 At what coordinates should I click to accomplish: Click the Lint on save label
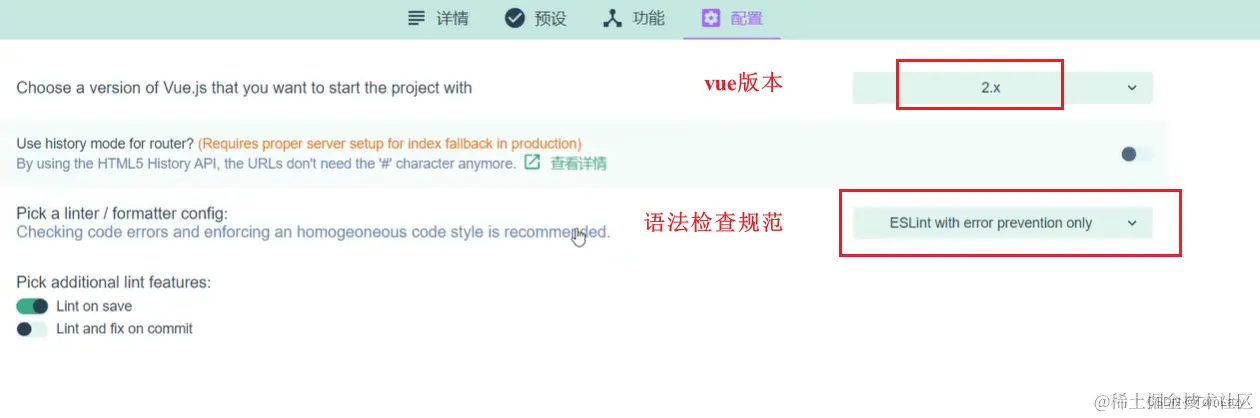[x=94, y=306]
